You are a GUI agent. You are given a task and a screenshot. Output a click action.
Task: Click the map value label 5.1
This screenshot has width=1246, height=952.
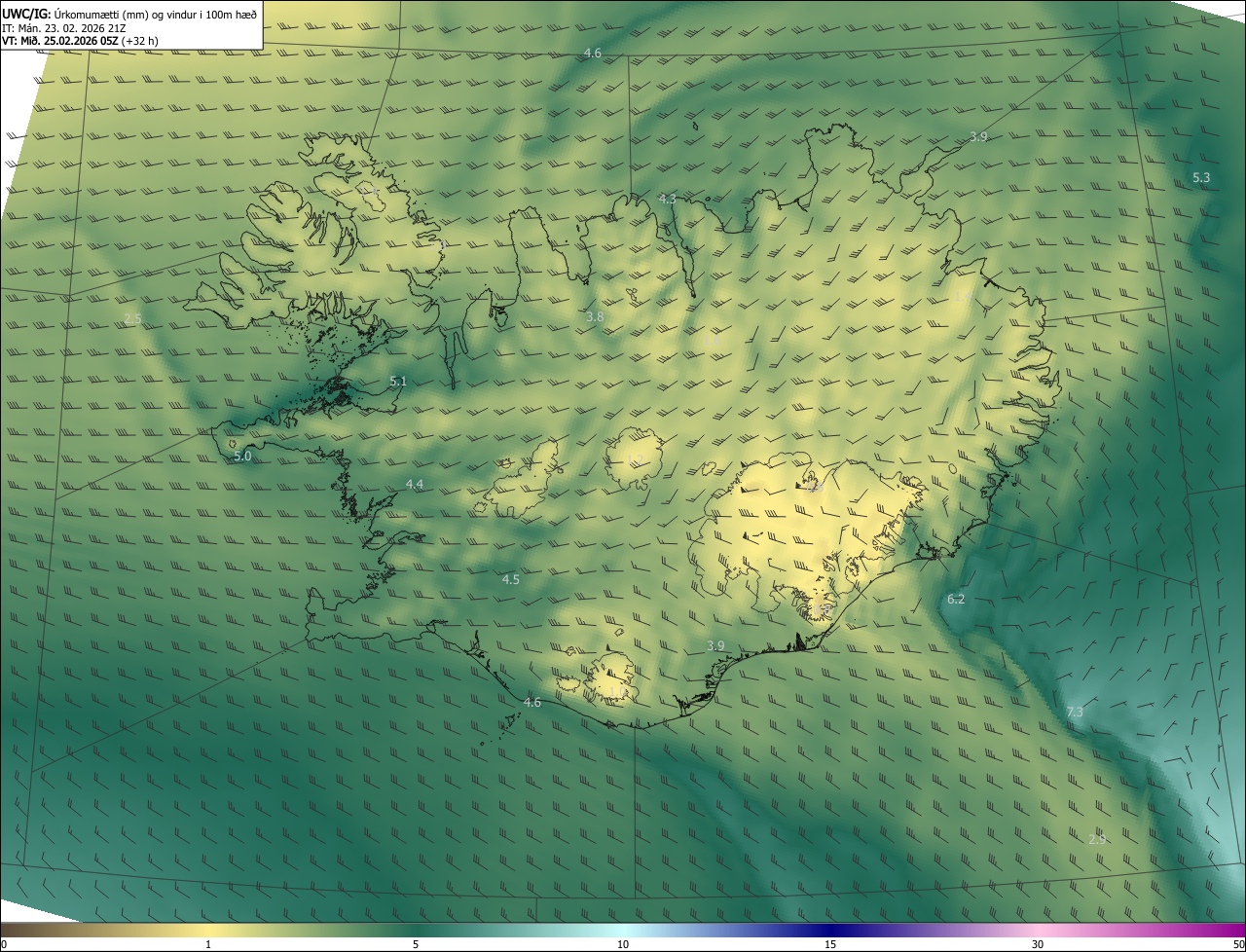click(397, 382)
